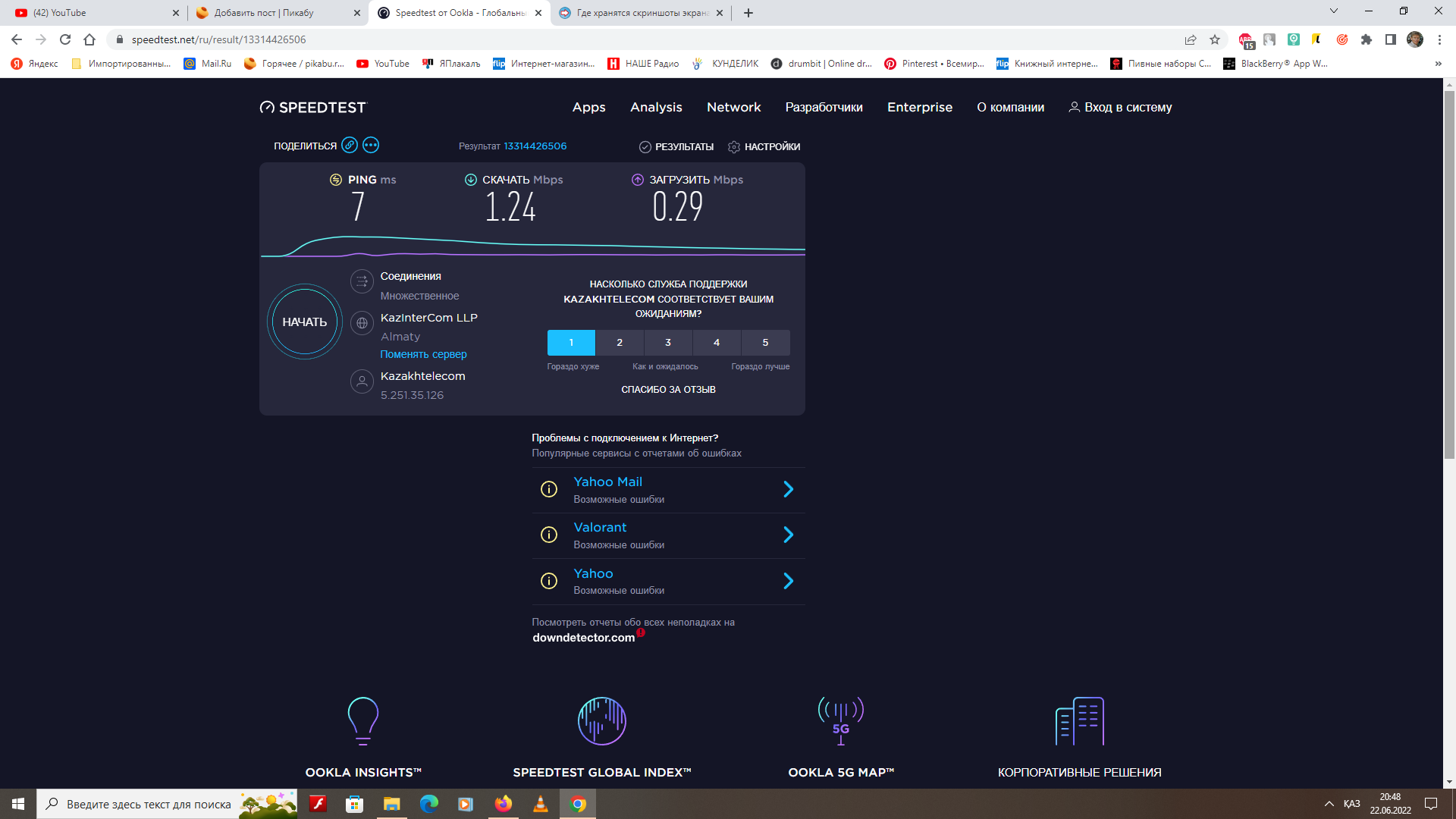Click the share page icon in address bar
Viewport: 1456px width, 819px height.
pos(1191,39)
